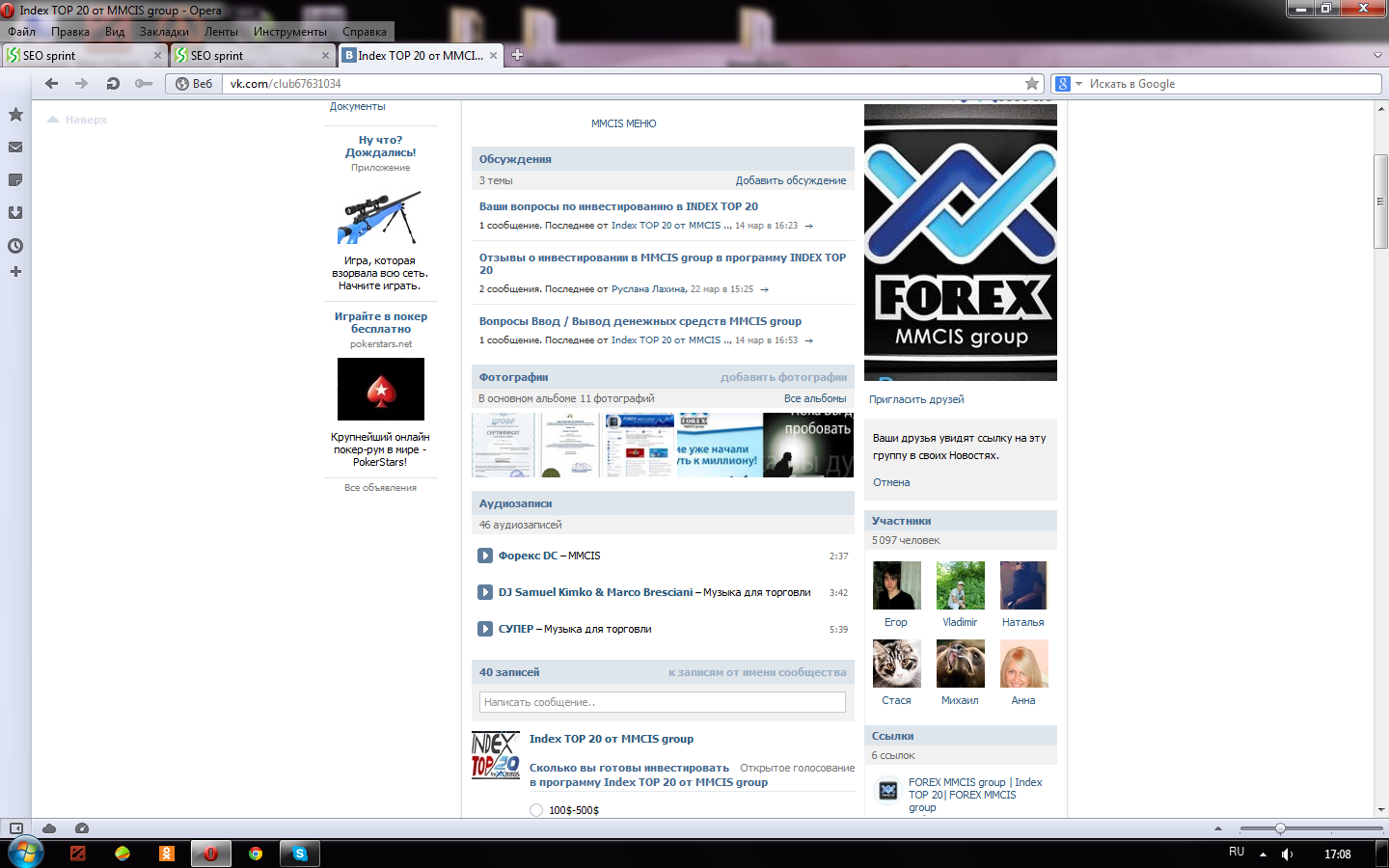Play the СУПЕР – Музыка для торговли track
1389x868 pixels.
(x=485, y=629)
